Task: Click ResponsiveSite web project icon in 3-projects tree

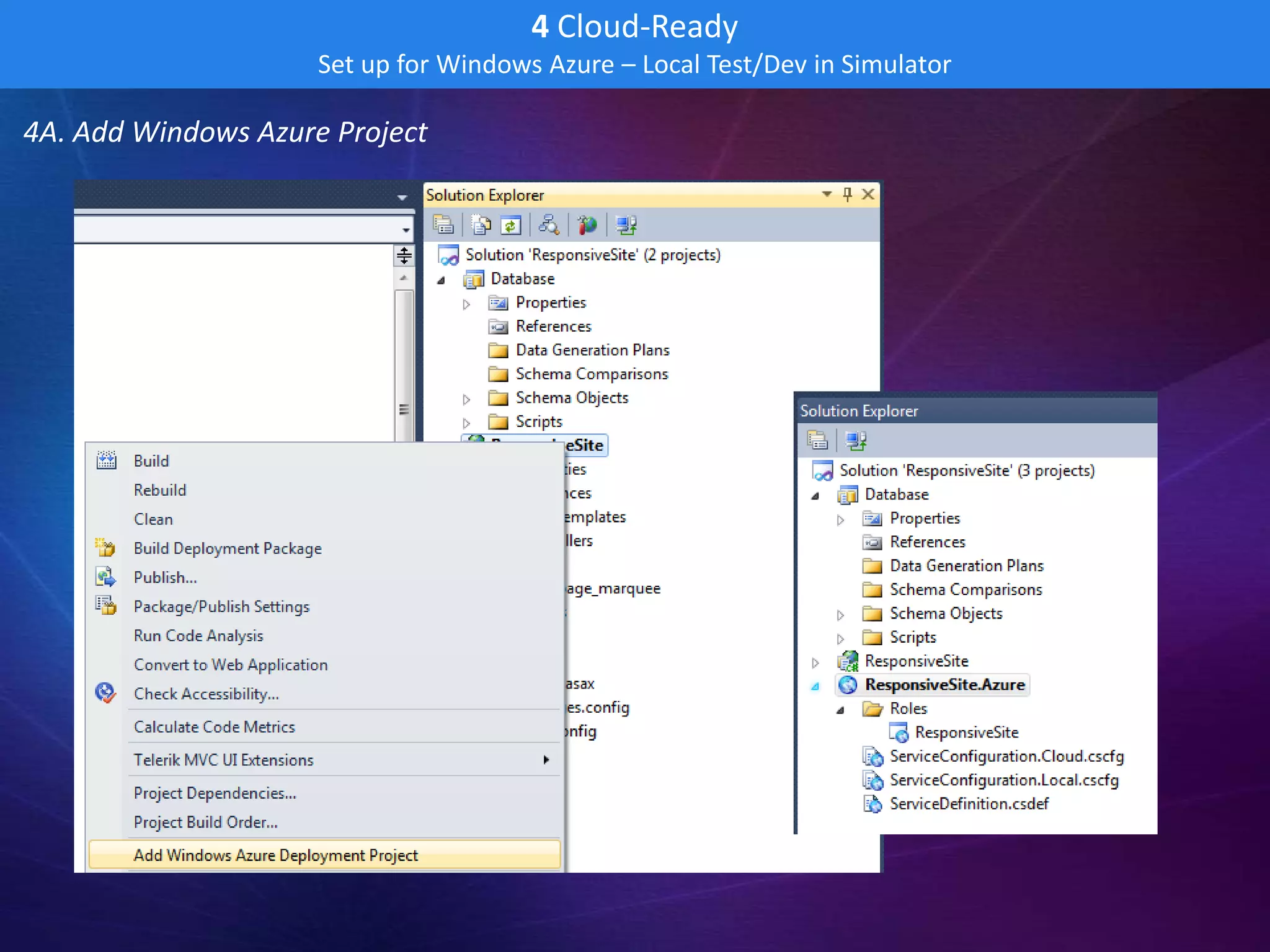Action: point(848,661)
